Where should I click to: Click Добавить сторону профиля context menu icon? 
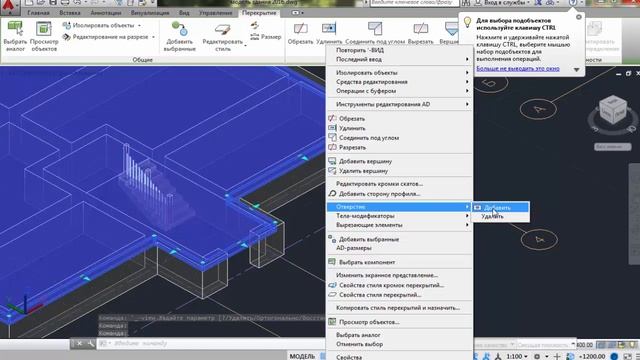332,193
